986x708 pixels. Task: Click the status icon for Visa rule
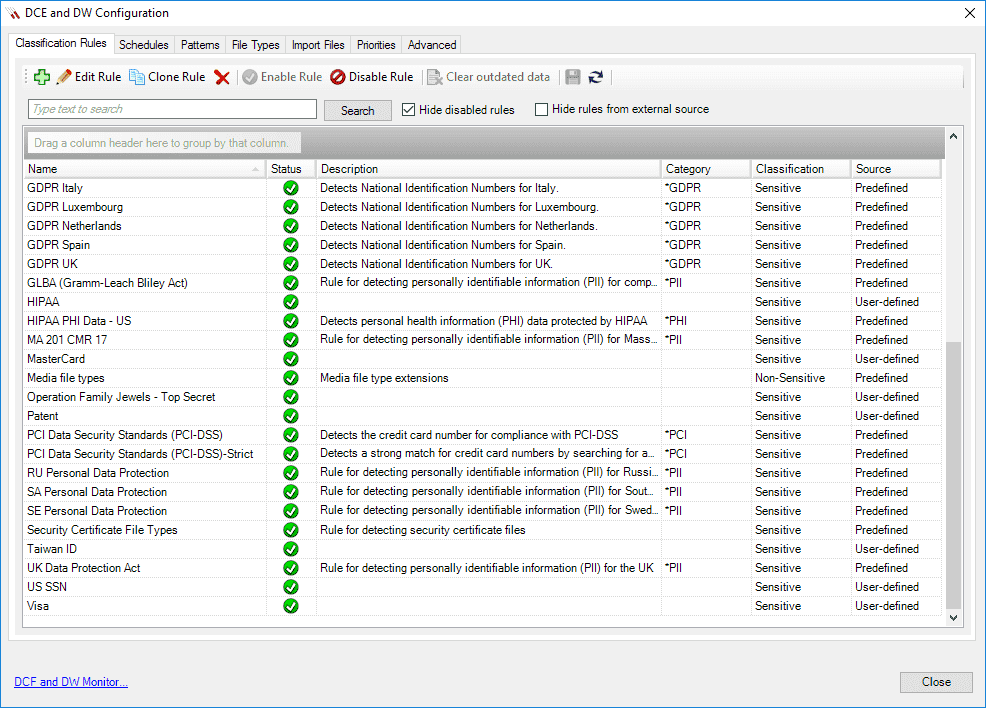click(x=291, y=606)
